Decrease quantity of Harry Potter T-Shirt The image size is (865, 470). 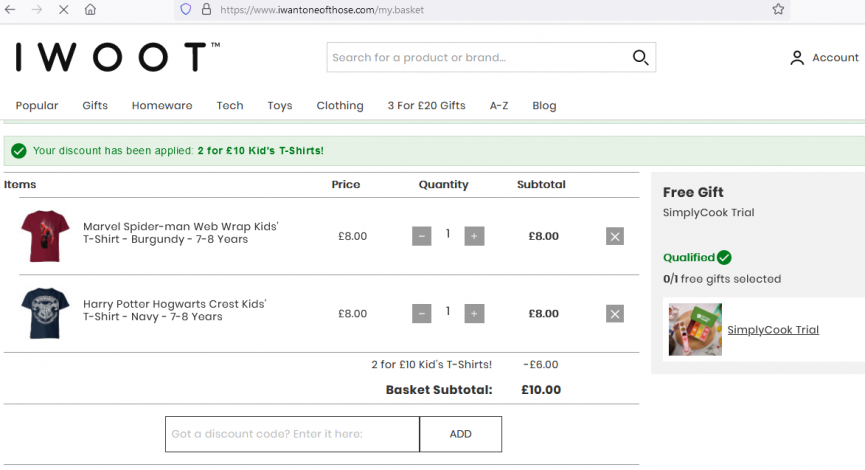(421, 313)
